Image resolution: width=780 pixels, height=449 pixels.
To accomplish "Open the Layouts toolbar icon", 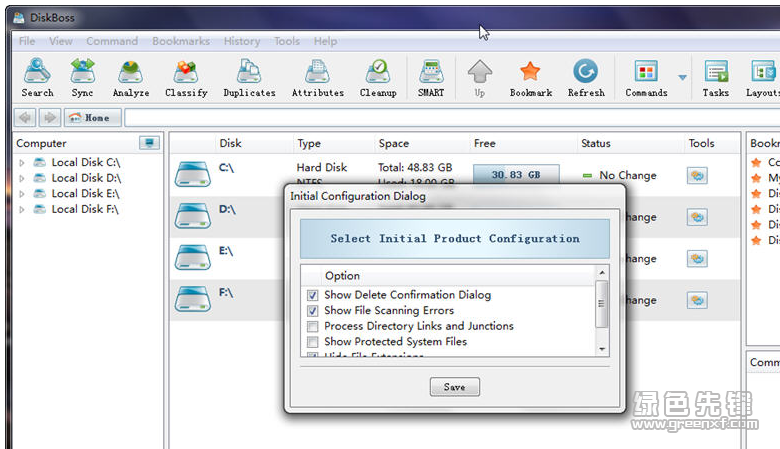I will point(763,78).
